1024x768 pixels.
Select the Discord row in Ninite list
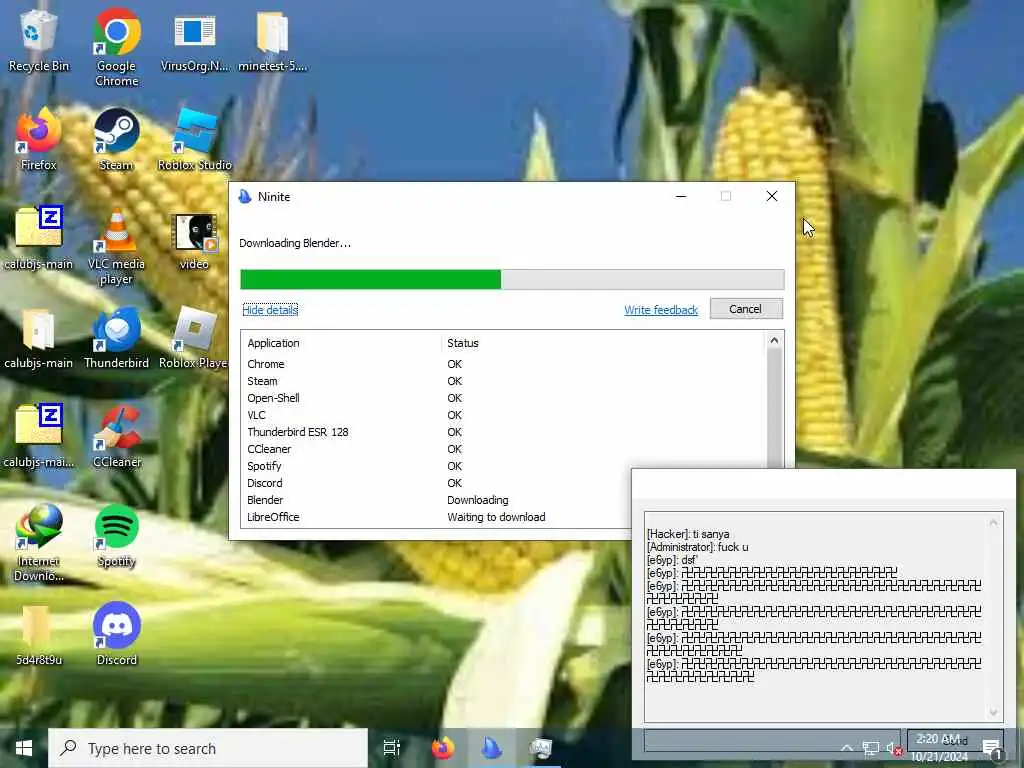point(436,483)
